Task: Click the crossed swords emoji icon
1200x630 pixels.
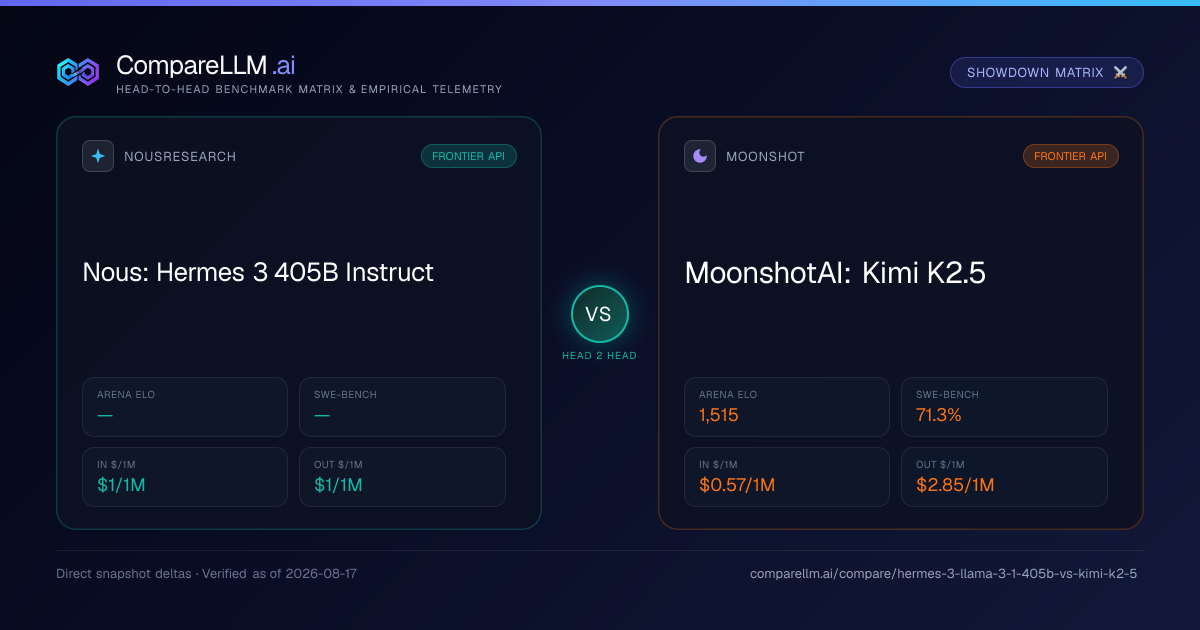Action: tap(1120, 73)
